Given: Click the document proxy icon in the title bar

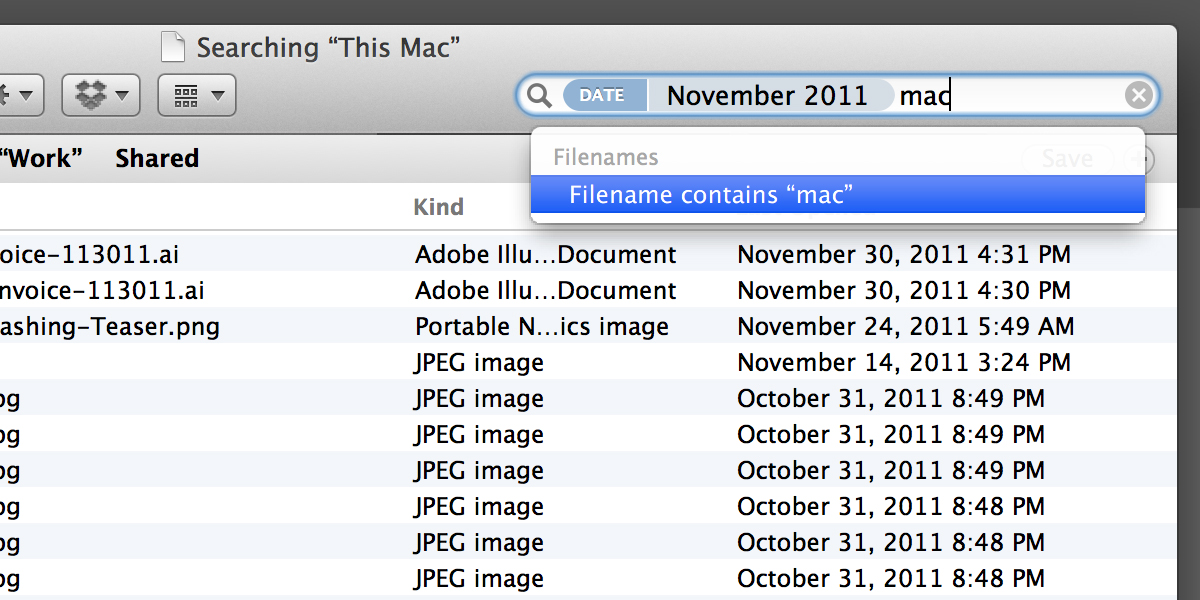Looking at the screenshot, I should click(x=174, y=47).
